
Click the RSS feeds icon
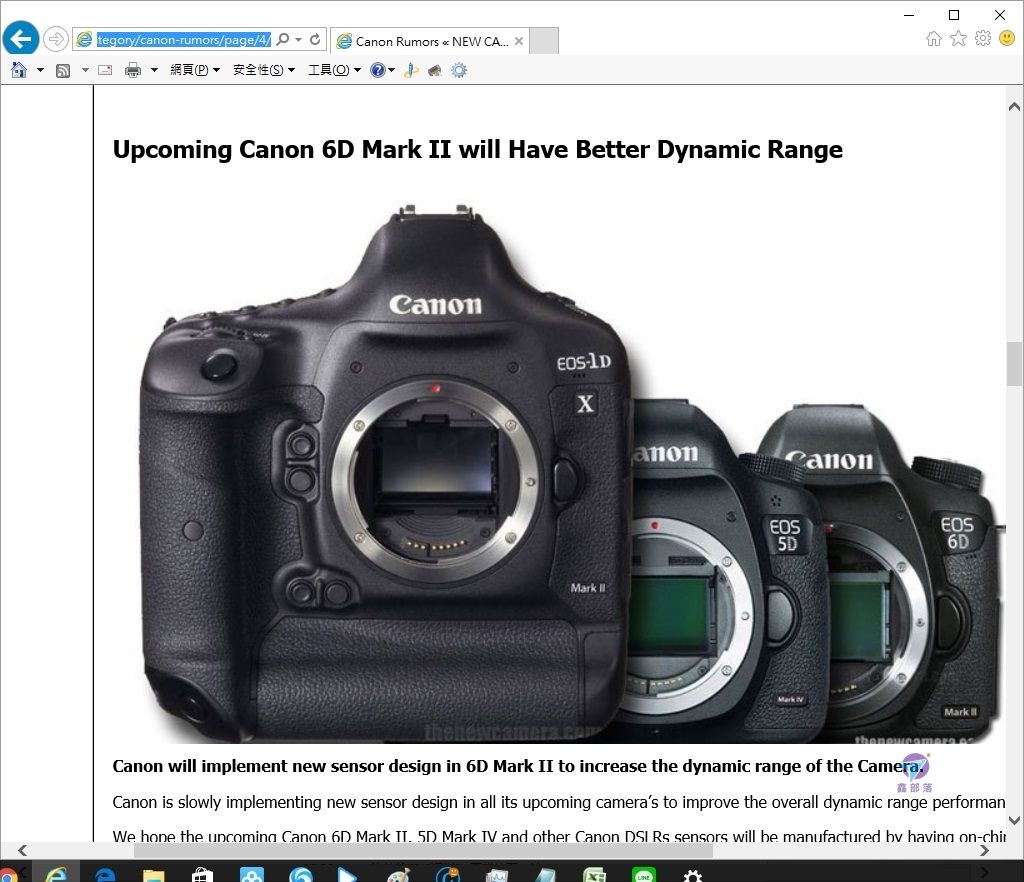tap(63, 71)
